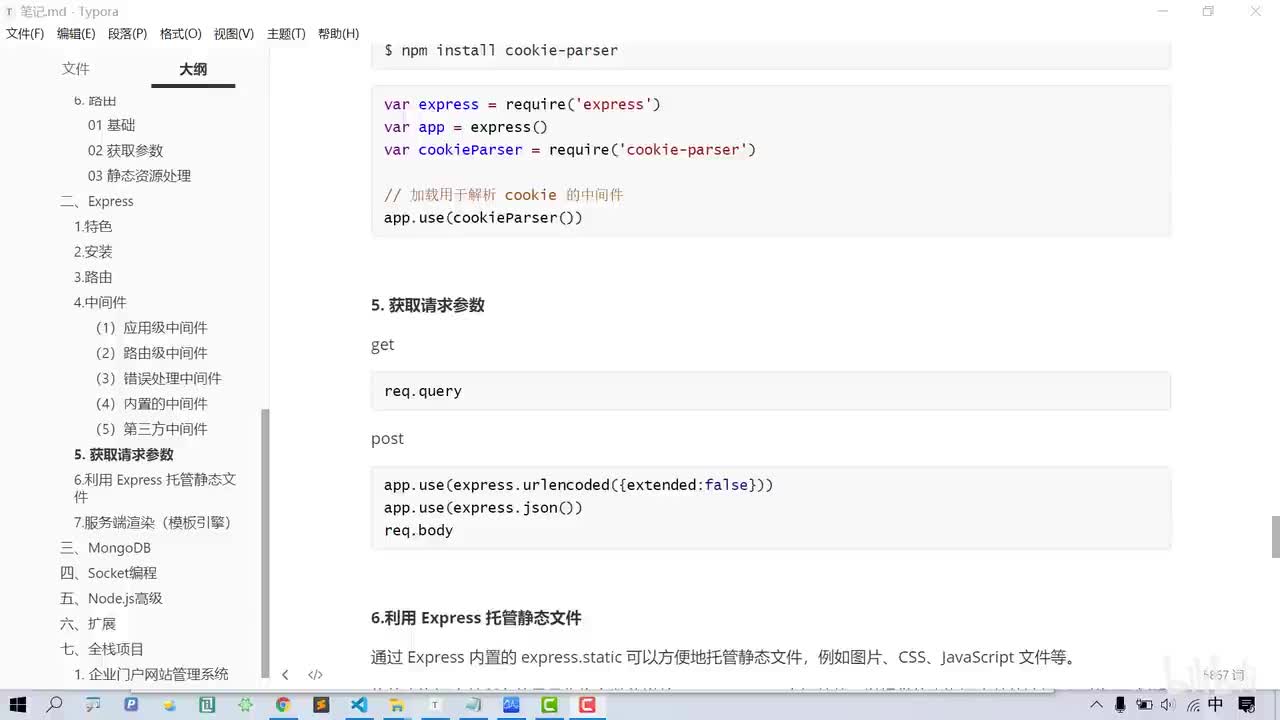Open the 文件(F) menu
The image size is (1280, 720).
click(x=25, y=34)
